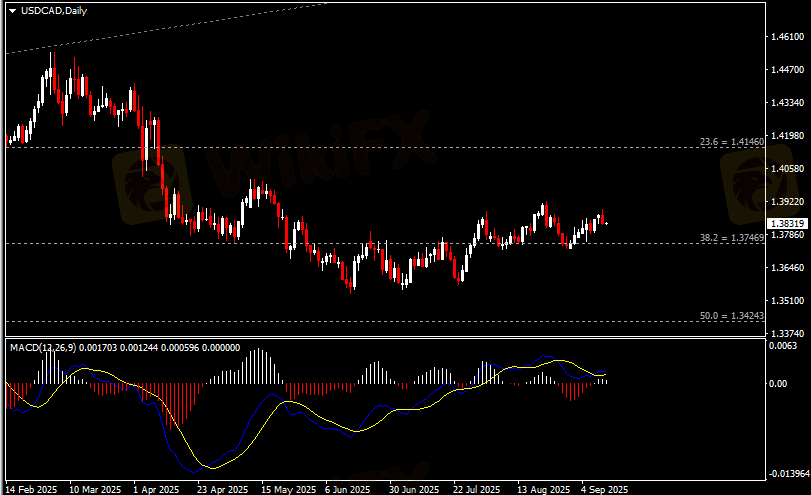Click price scale value 1.41980

click(x=787, y=136)
